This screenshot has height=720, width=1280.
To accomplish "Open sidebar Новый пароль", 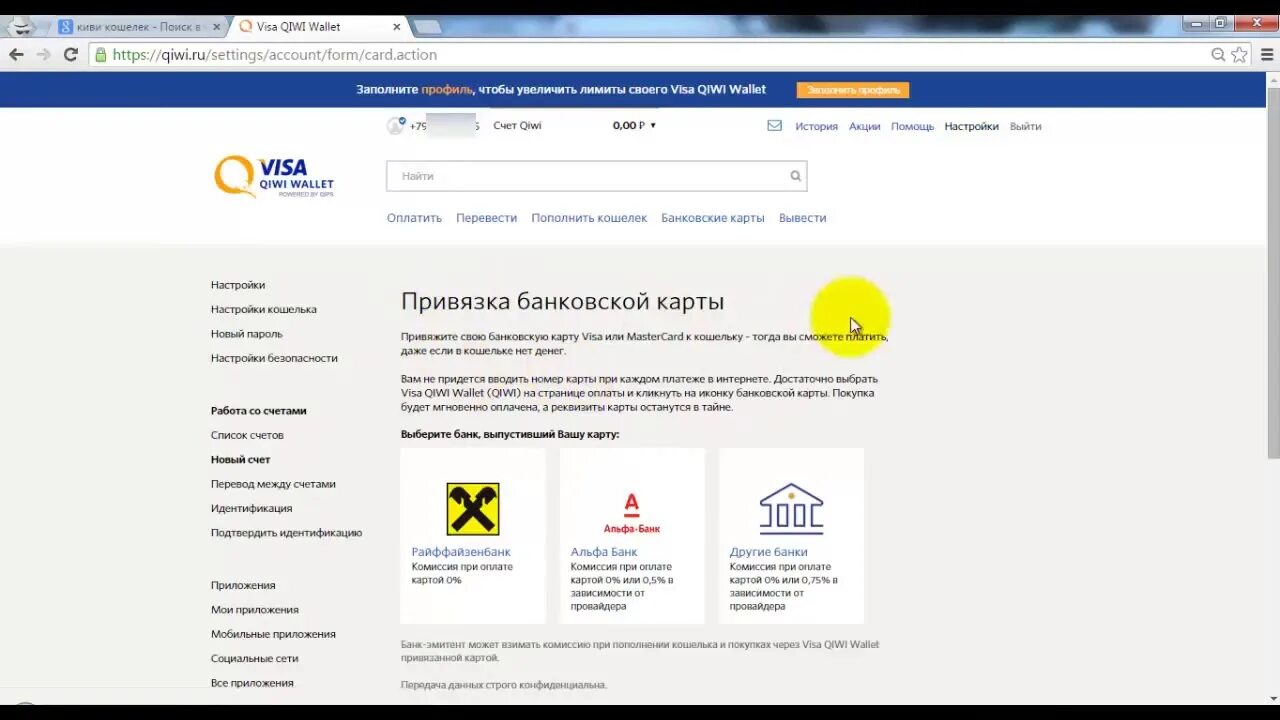I will (x=247, y=334).
